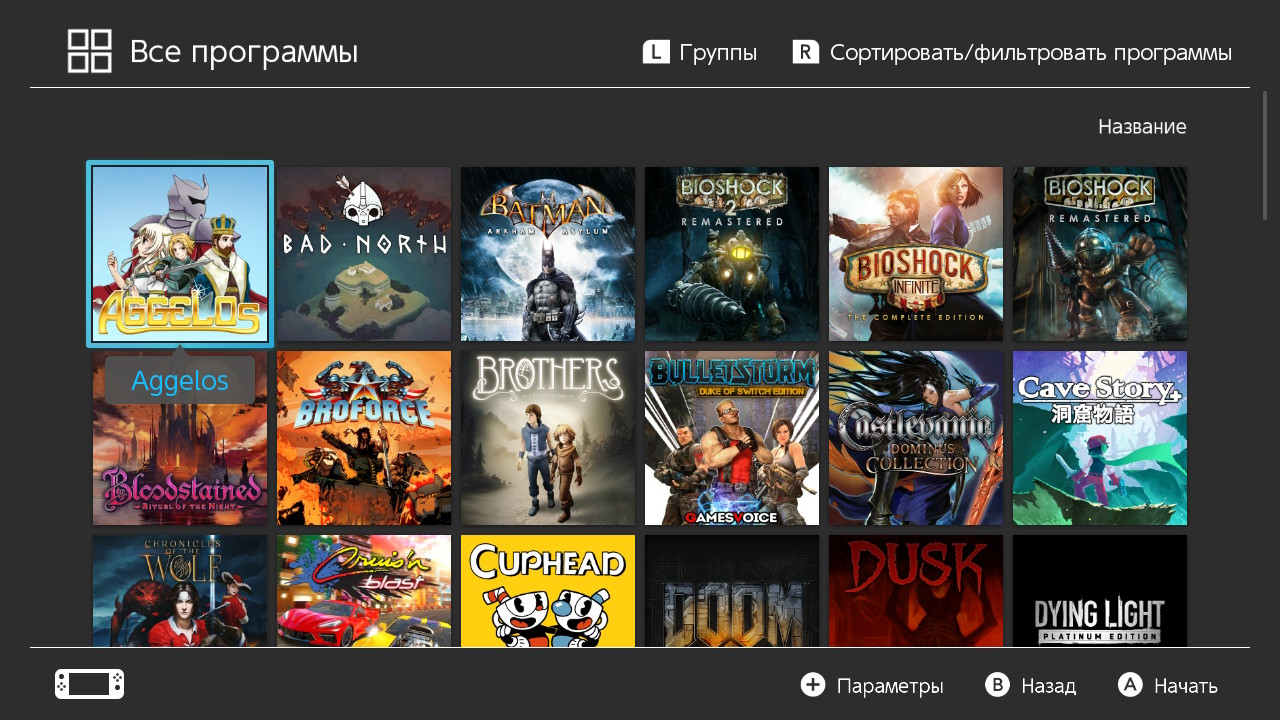Screen dimensions: 1280x720
Task: Click the plus Options icon
Action: pyautogui.click(x=813, y=684)
